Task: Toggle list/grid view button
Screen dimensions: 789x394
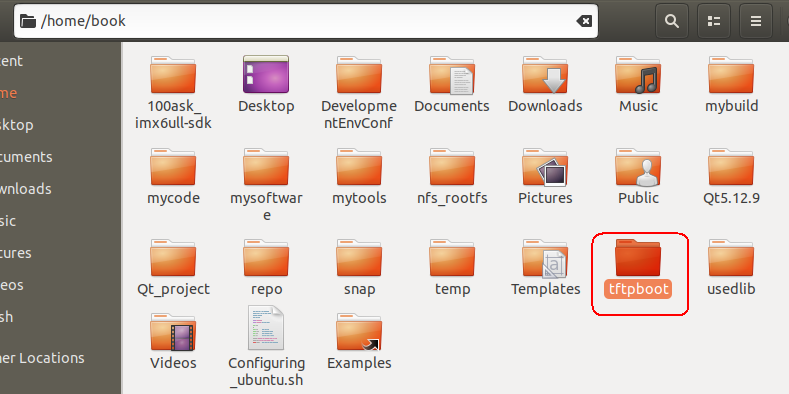Action: pos(714,21)
